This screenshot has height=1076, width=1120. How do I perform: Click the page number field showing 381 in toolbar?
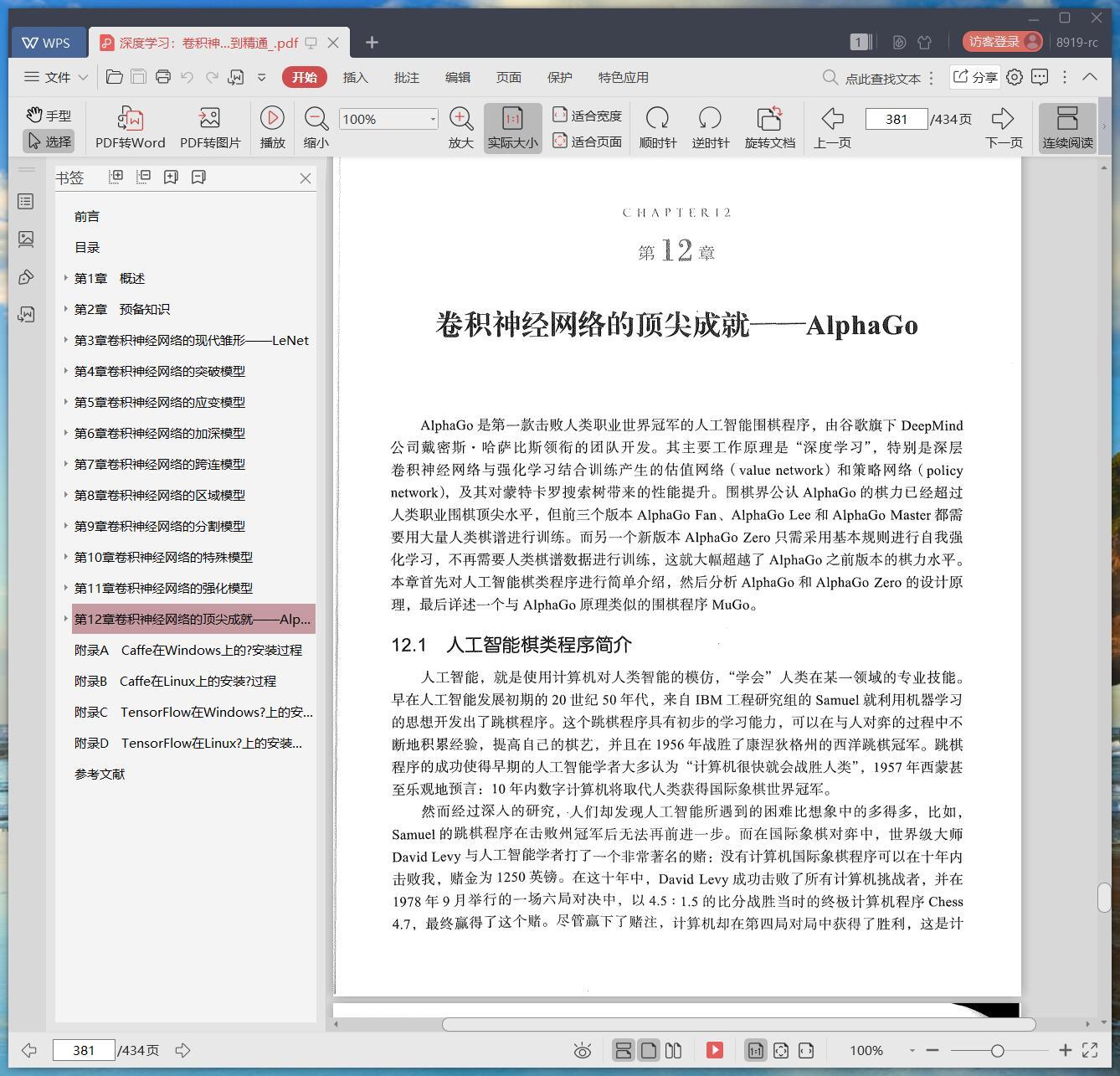(896, 119)
